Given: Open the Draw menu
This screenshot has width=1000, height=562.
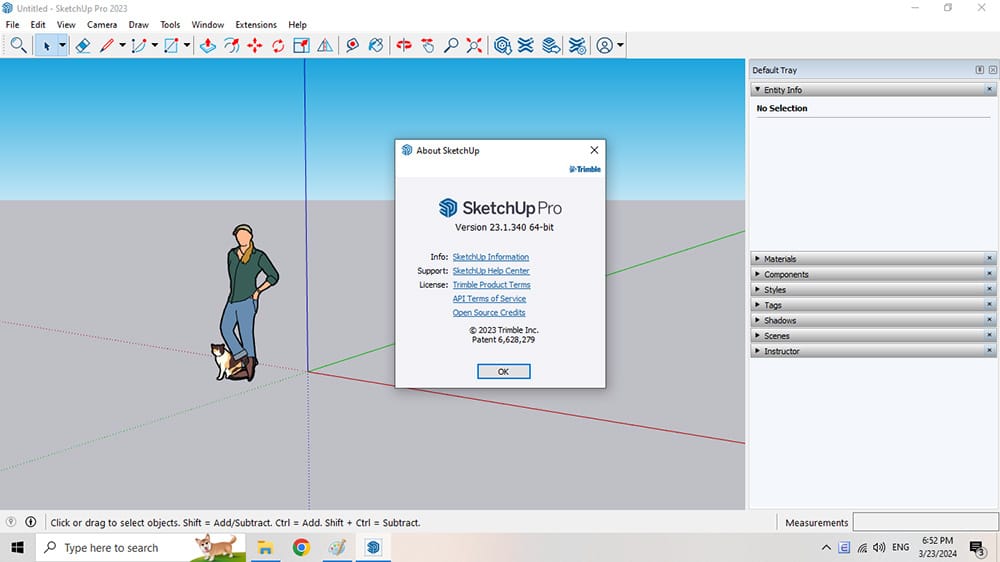Looking at the screenshot, I should pos(138,25).
